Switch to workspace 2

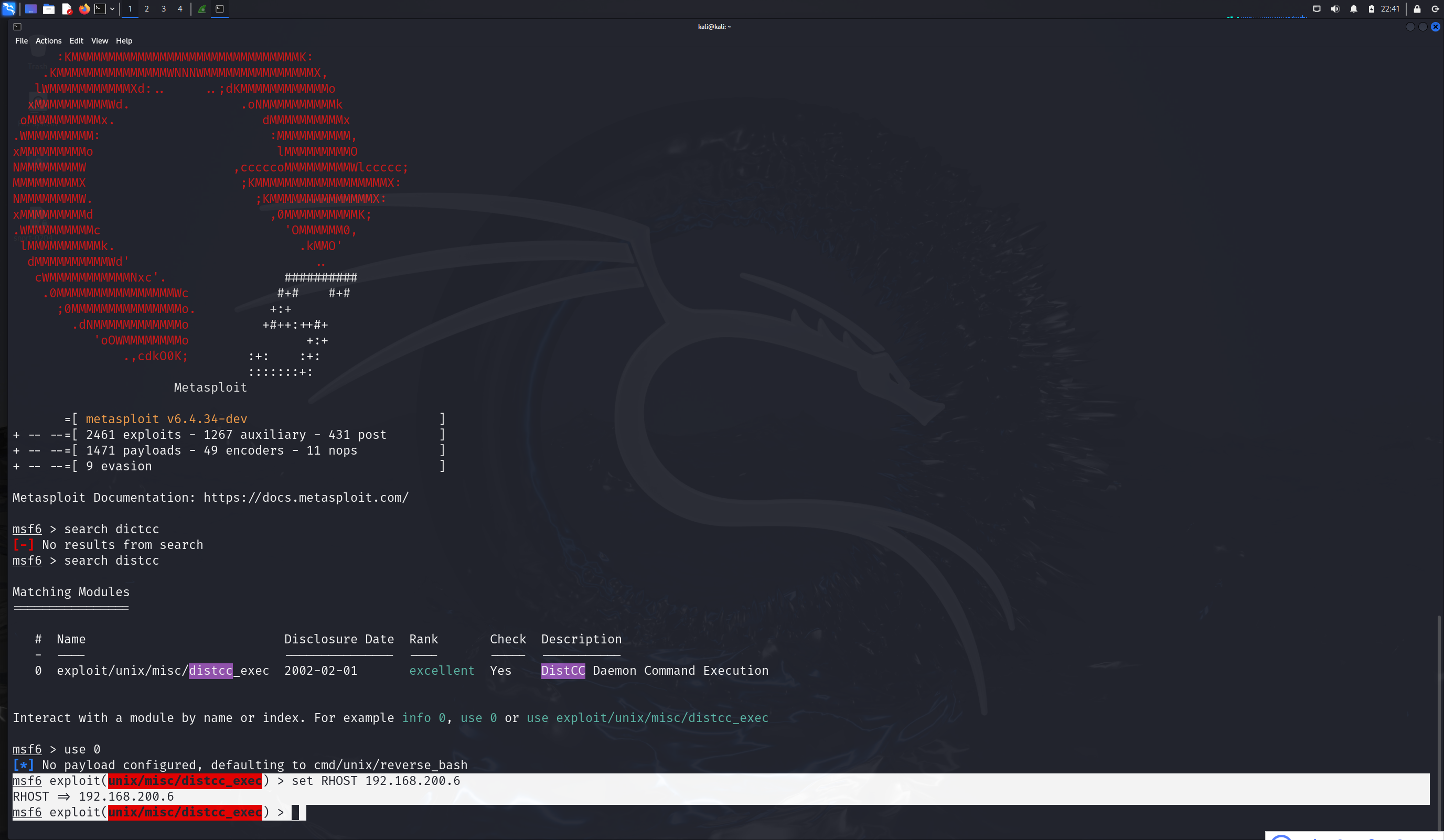point(147,8)
